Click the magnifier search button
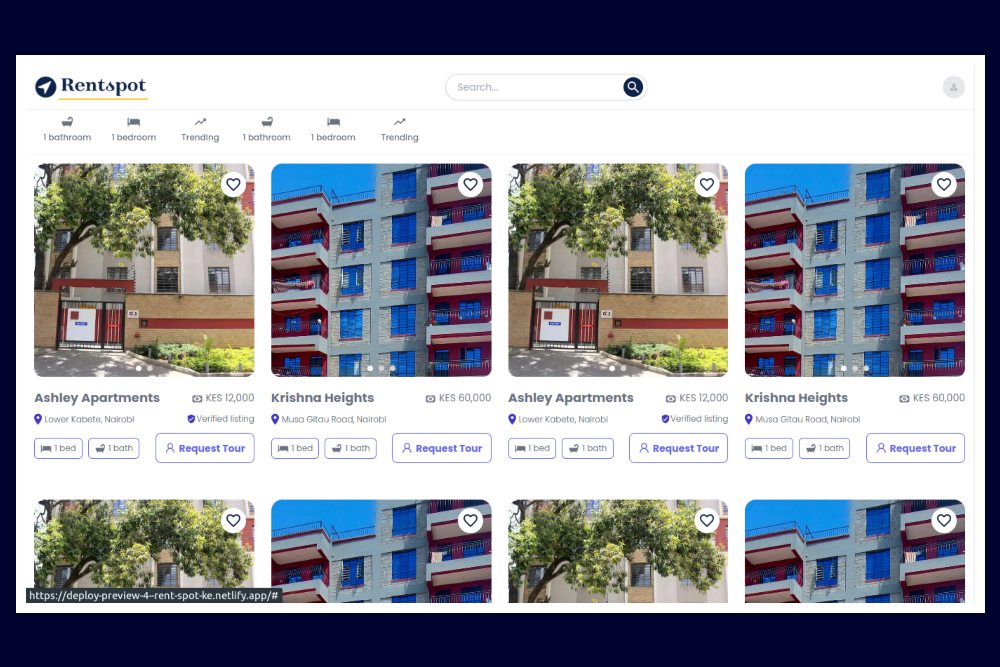1000x667 pixels. (633, 87)
